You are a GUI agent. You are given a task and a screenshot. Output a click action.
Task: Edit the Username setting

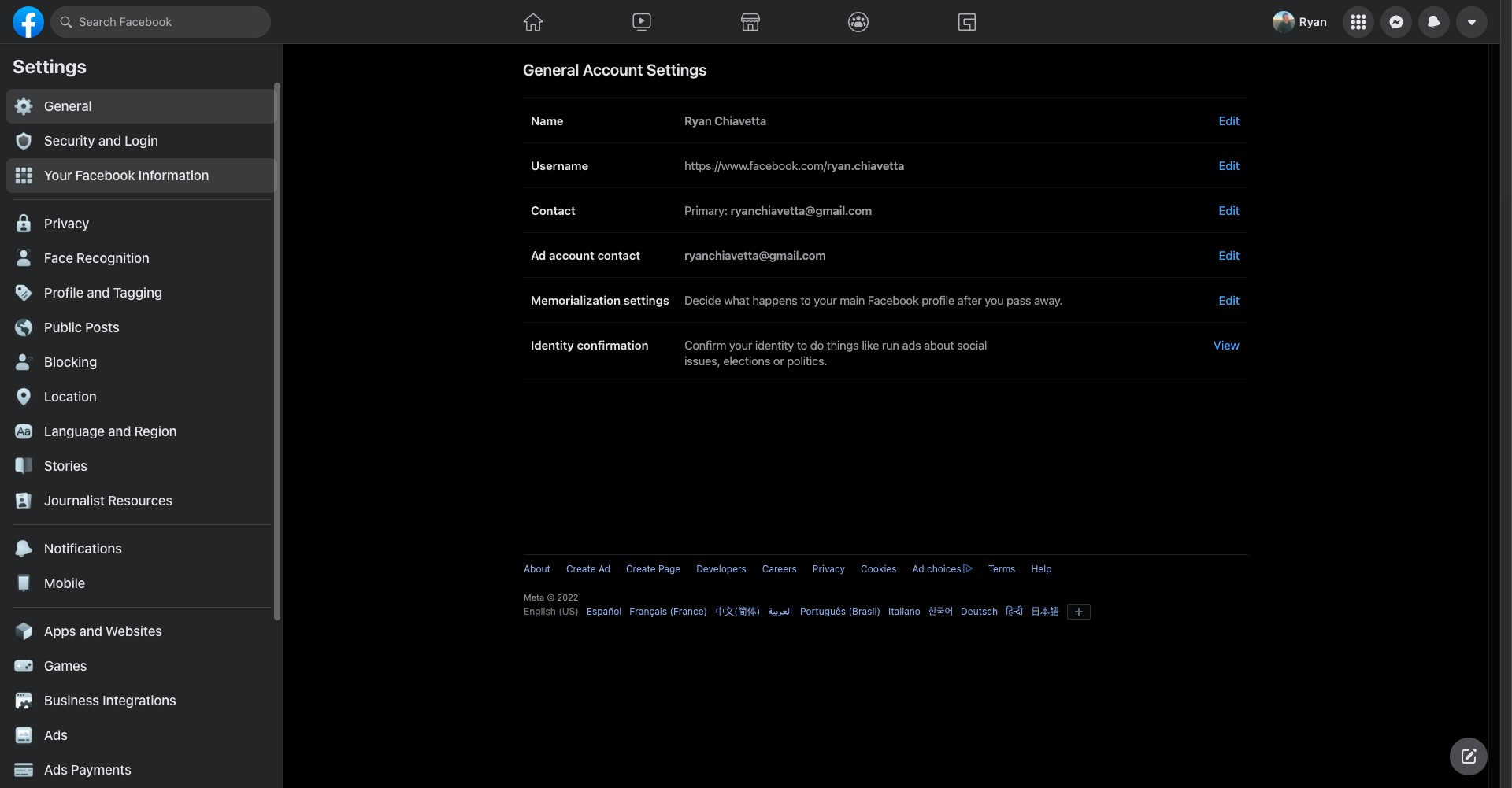pyautogui.click(x=1228, y=166)
